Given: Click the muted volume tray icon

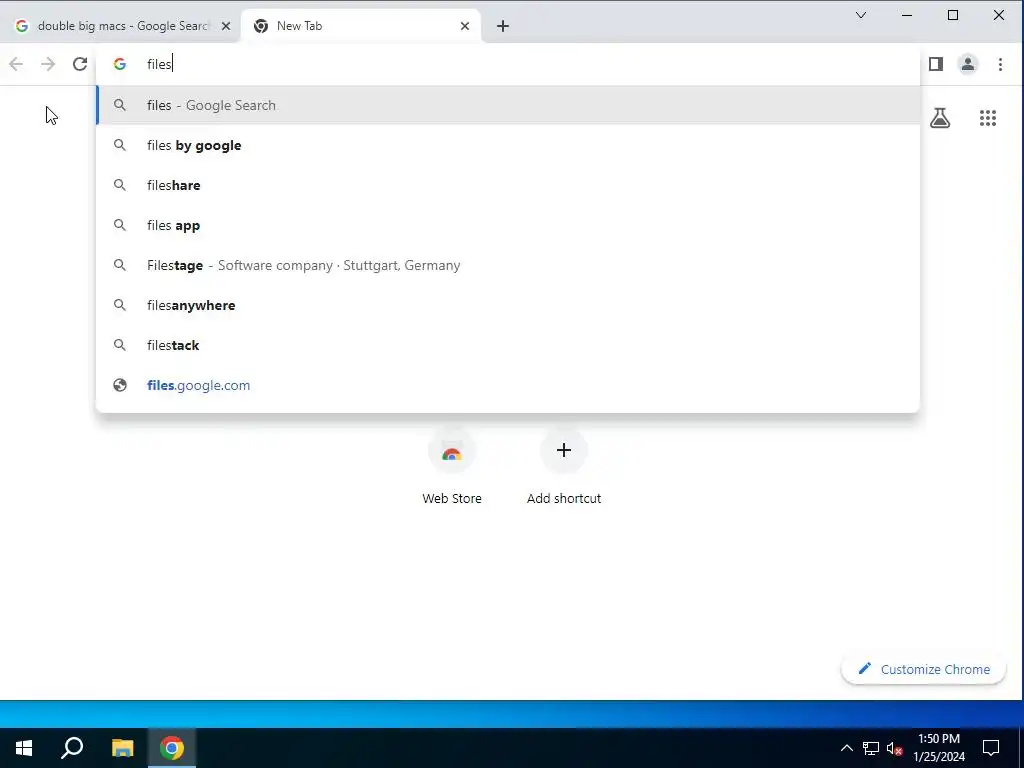Looking at the screenshot, I should (x=895, y=748).
